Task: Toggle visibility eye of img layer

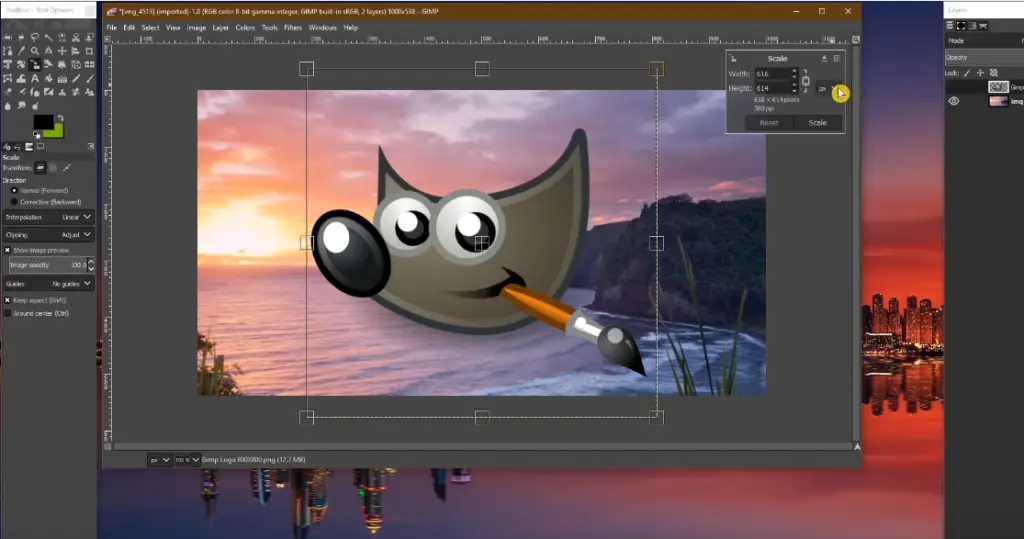Action: point(953,101)
